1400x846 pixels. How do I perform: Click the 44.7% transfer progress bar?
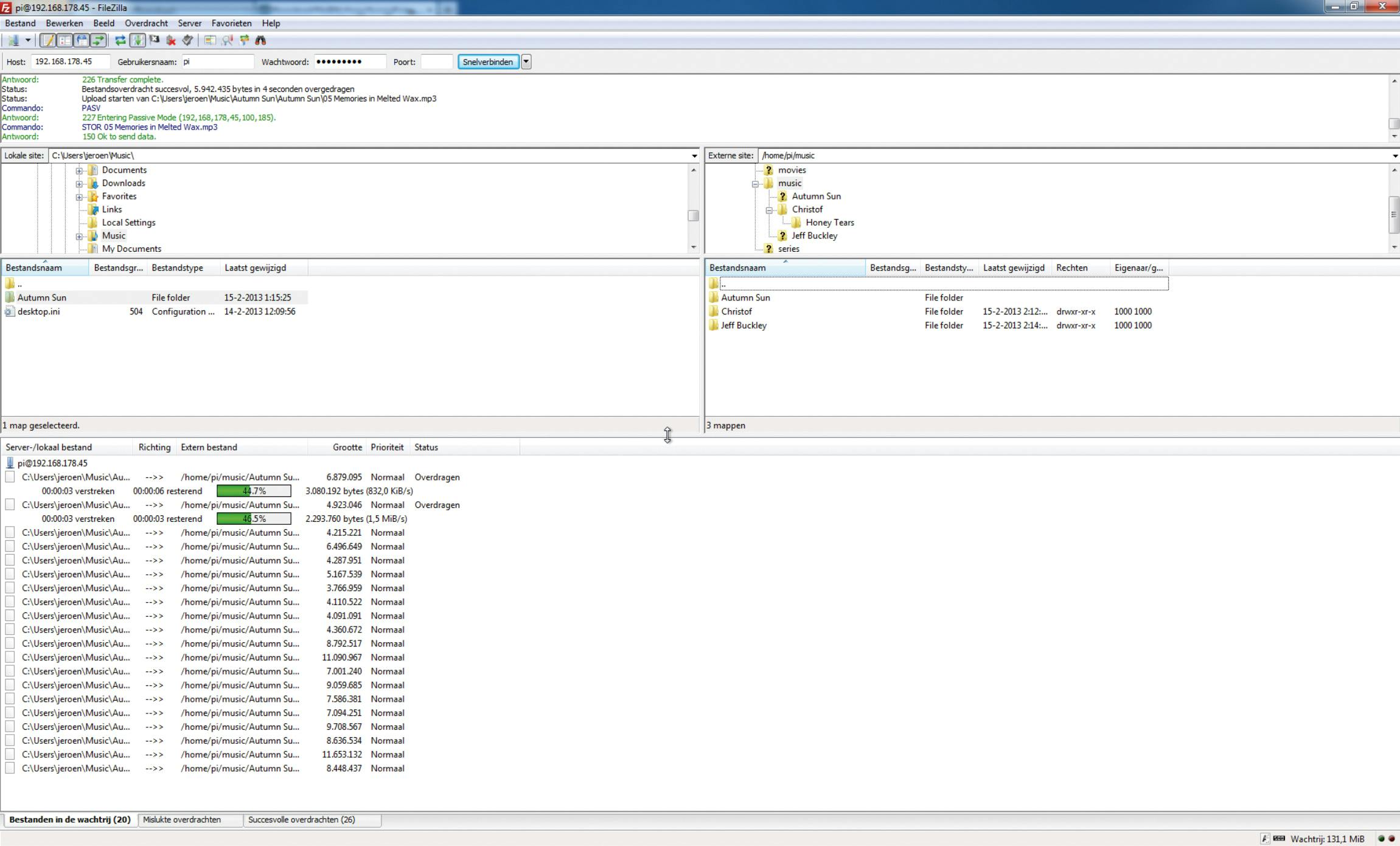pos(254,491)
